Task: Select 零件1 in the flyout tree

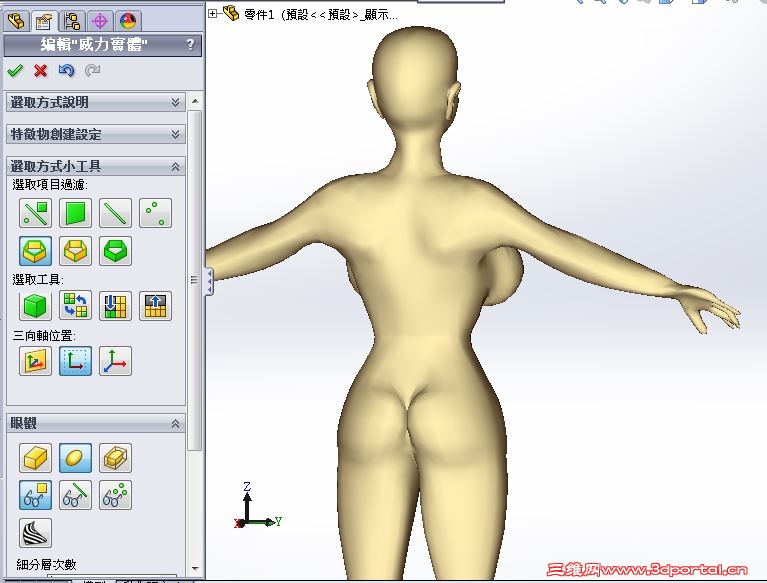Action: tap(321, 15)
